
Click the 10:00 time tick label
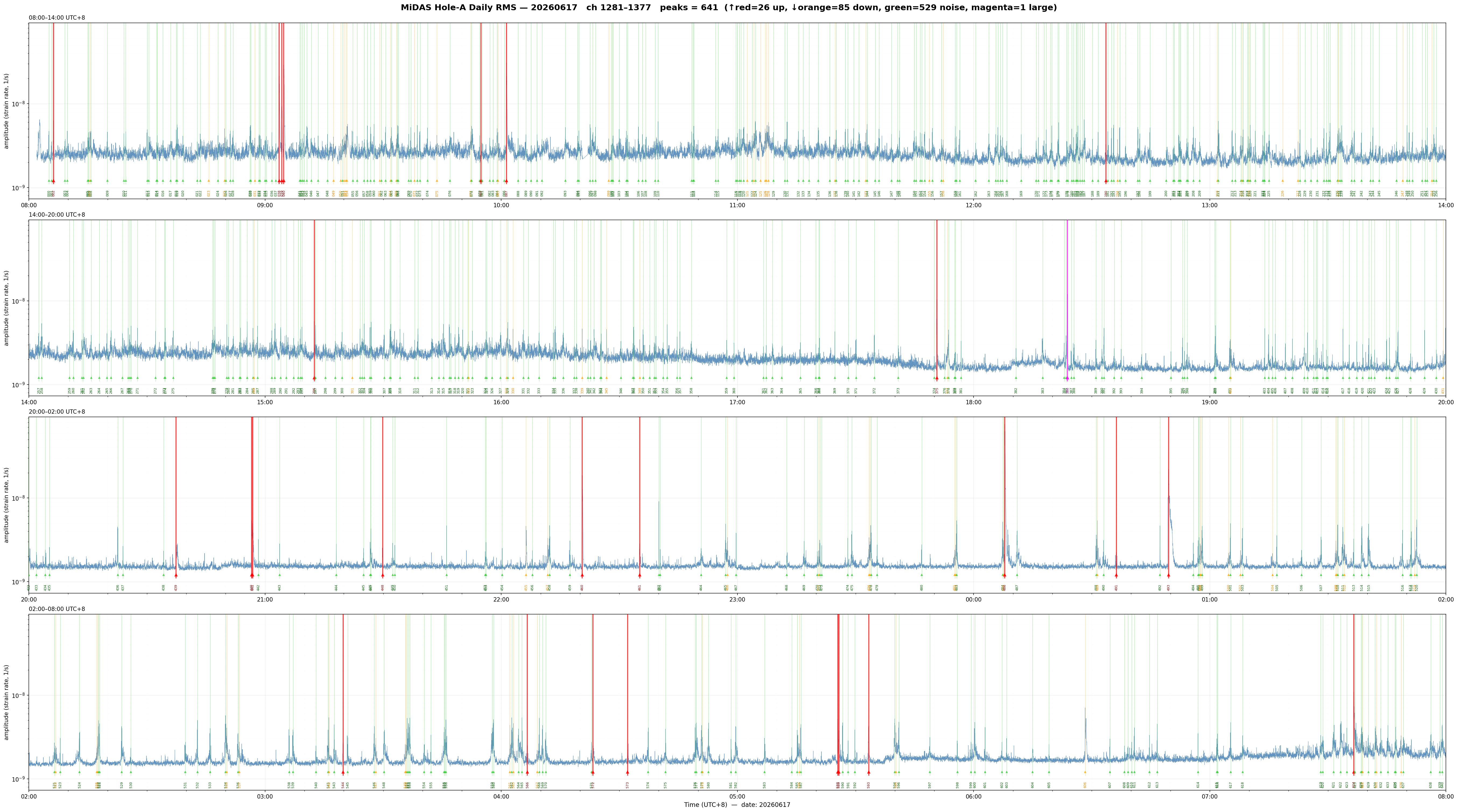pos(501,205)
